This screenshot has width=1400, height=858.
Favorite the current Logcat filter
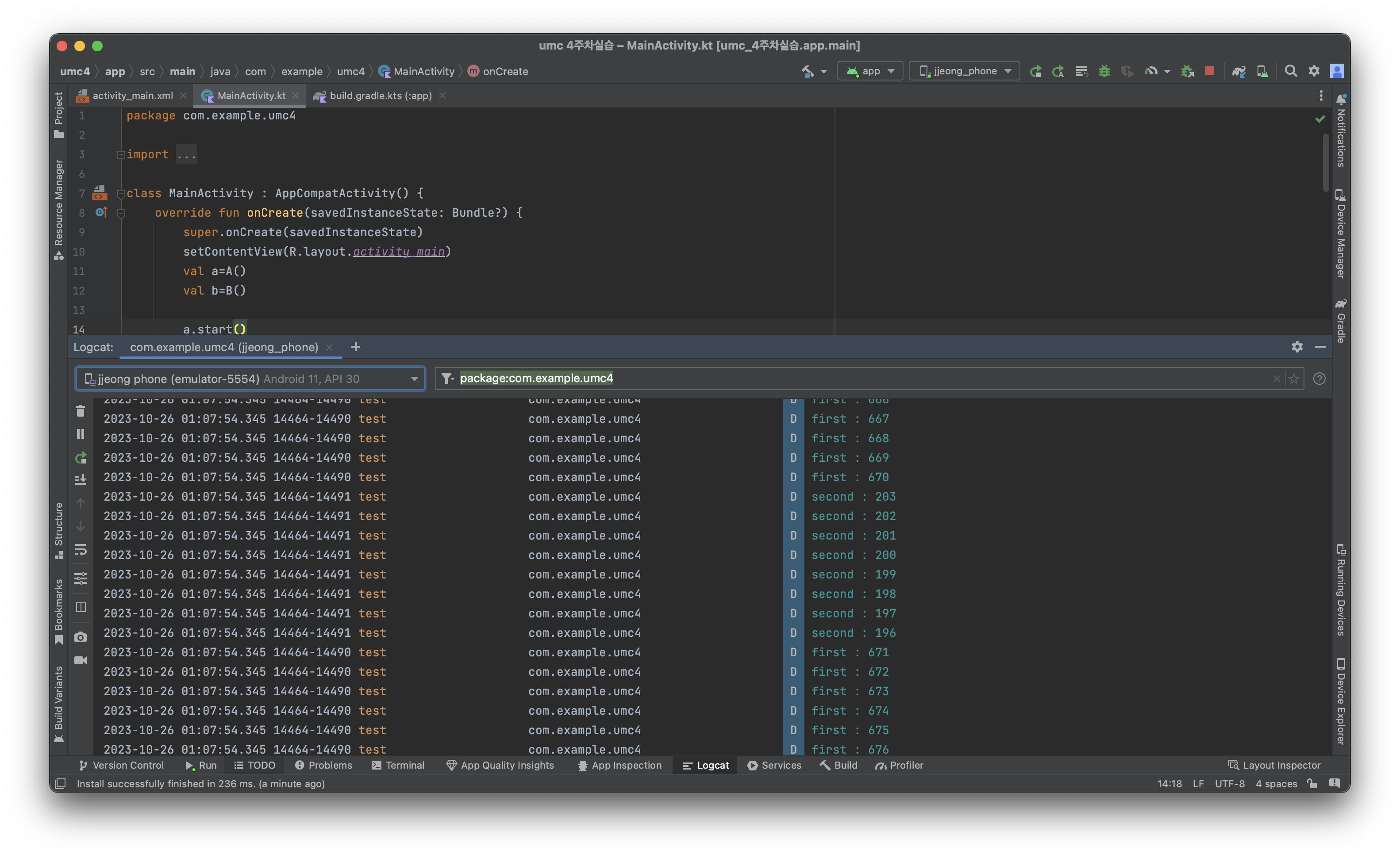pyautogui.click(x=1294, y=378)
